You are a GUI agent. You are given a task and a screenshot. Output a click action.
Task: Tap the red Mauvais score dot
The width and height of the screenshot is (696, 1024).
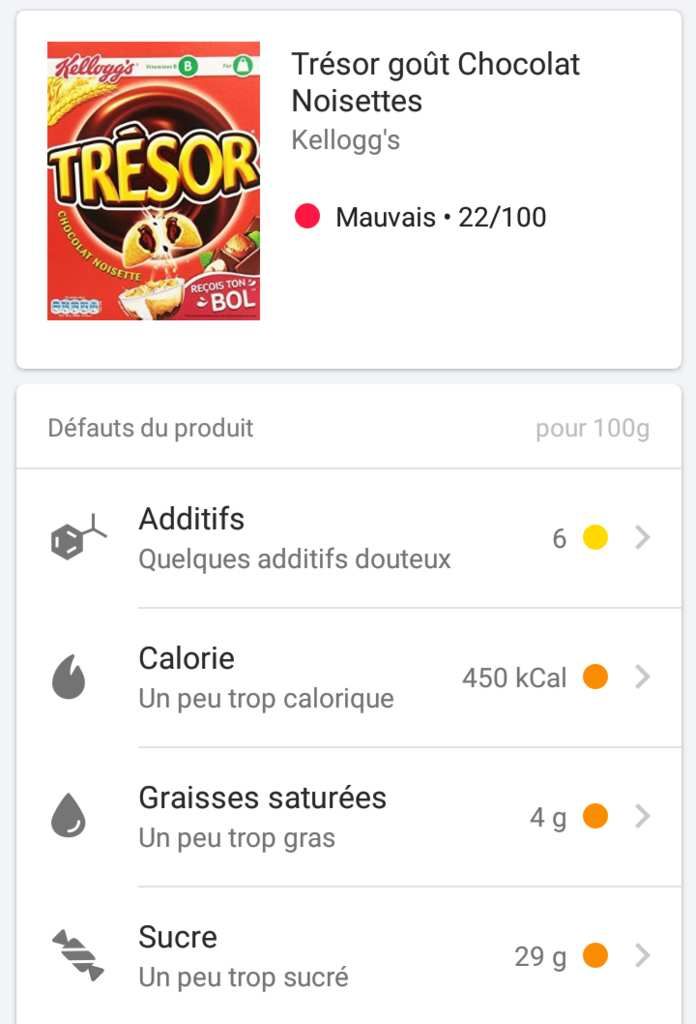click(307, 216)
